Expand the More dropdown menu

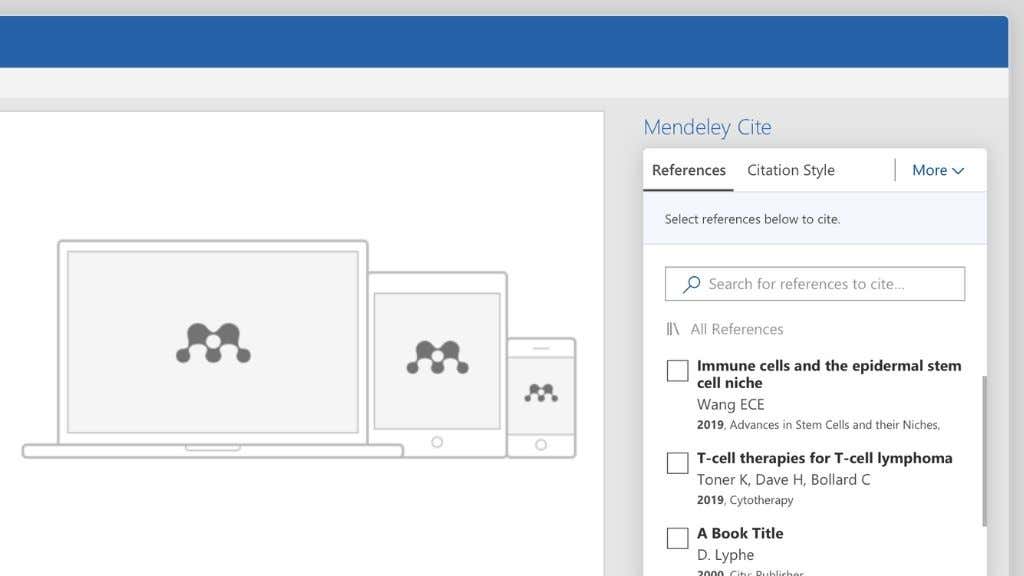tap(938, 170)
